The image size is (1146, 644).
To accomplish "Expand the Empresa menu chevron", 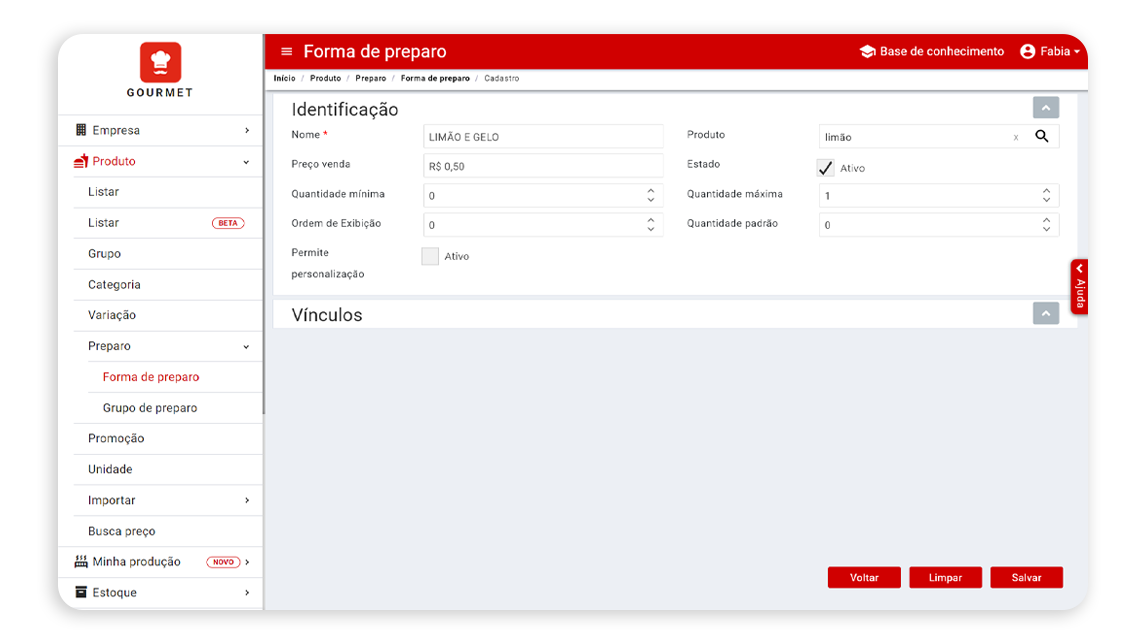I will click(x=247, y=130).
